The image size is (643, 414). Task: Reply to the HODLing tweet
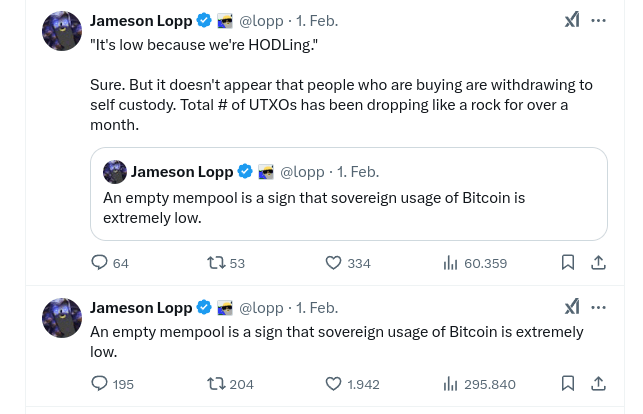tap(99, 263)
